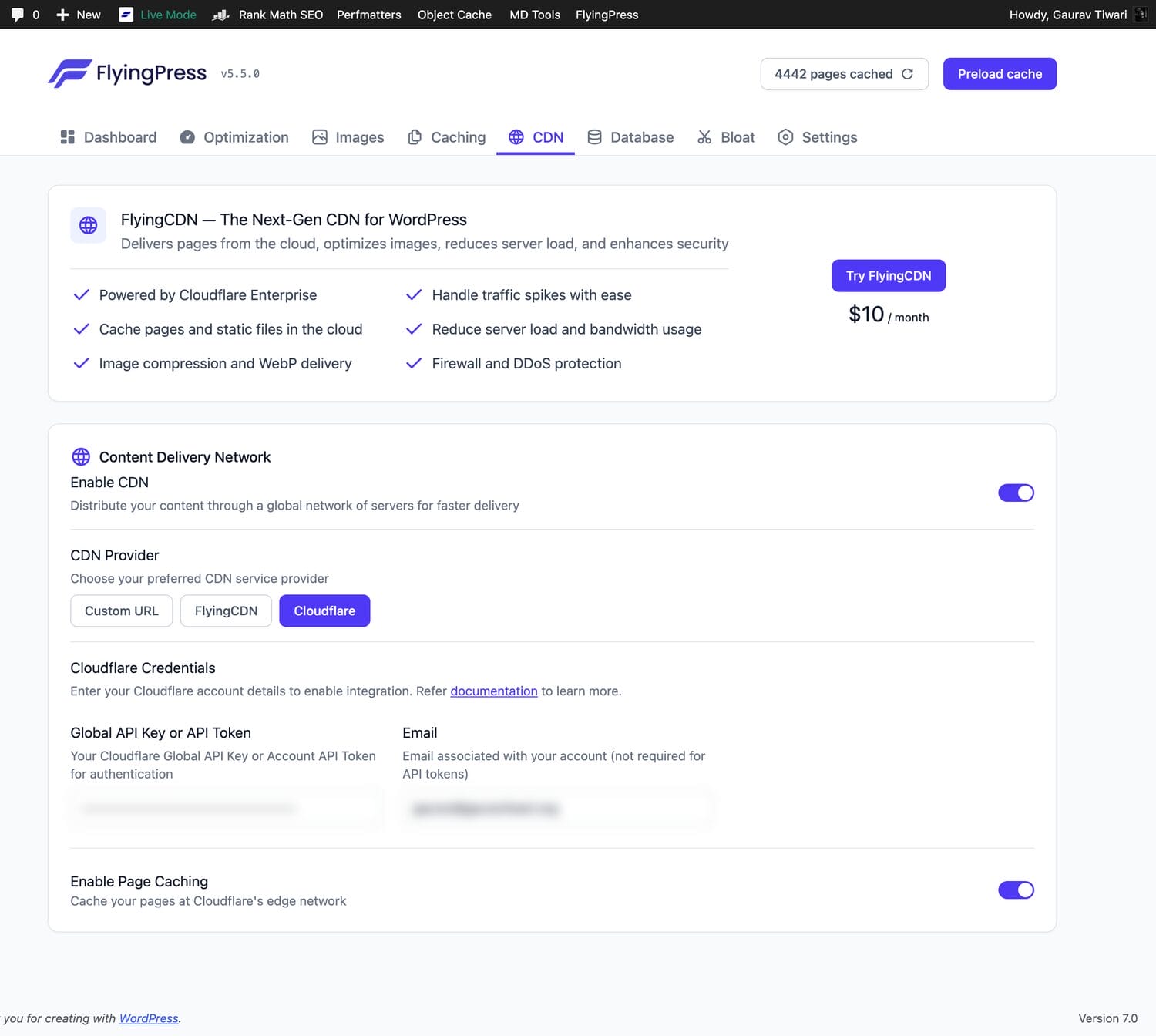Open the Dashboard tab

[109, 137]
